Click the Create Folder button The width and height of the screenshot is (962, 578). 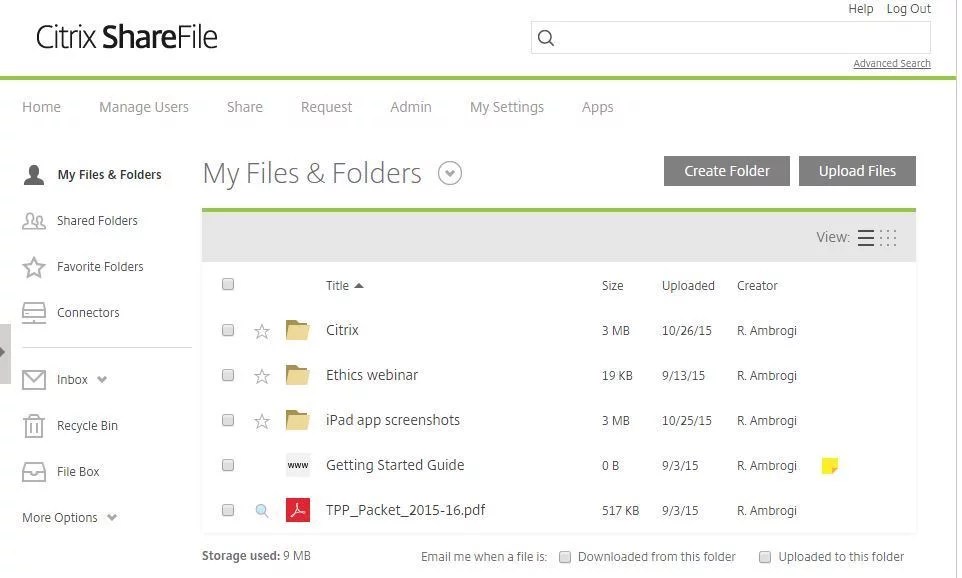coord(726,170)
